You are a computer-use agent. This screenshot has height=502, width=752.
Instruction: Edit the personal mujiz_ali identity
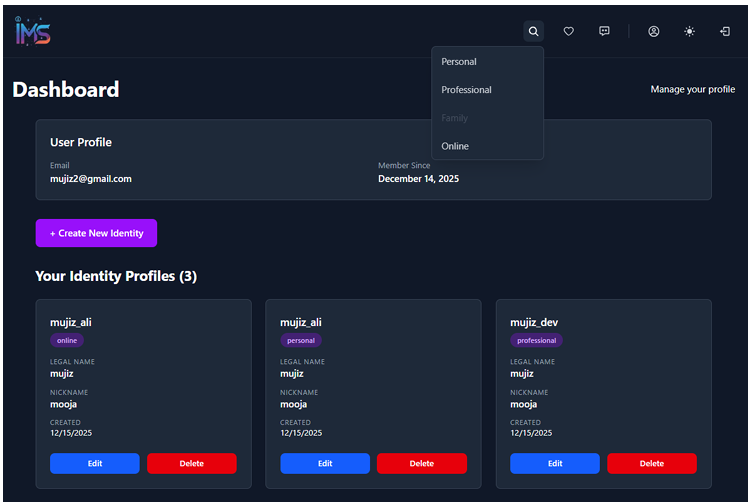325,463
